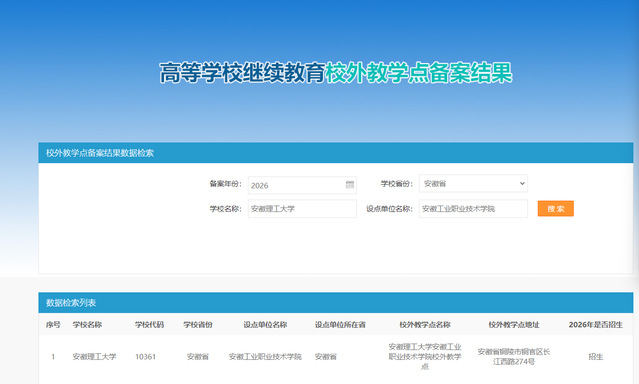The height and width of the screenshot is (384, 639).
Task: Click the 2026年是否招生 column header
Action: tap(595, 325)
